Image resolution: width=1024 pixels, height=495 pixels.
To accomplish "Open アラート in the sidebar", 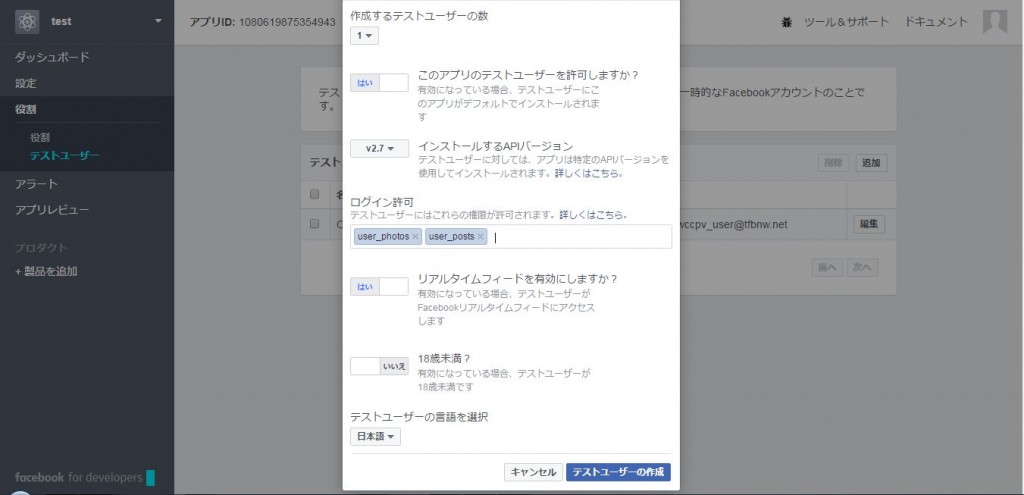I will coord(37,184).
